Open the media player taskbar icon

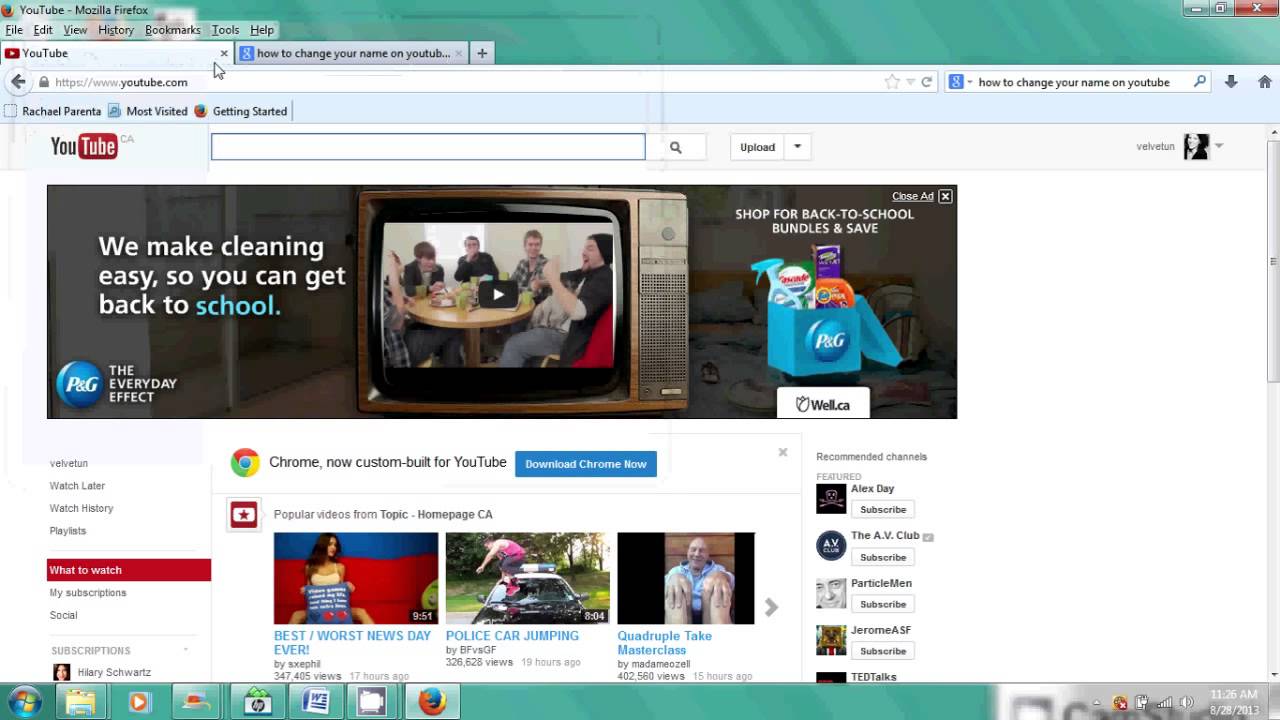click(x=138, y=702)
